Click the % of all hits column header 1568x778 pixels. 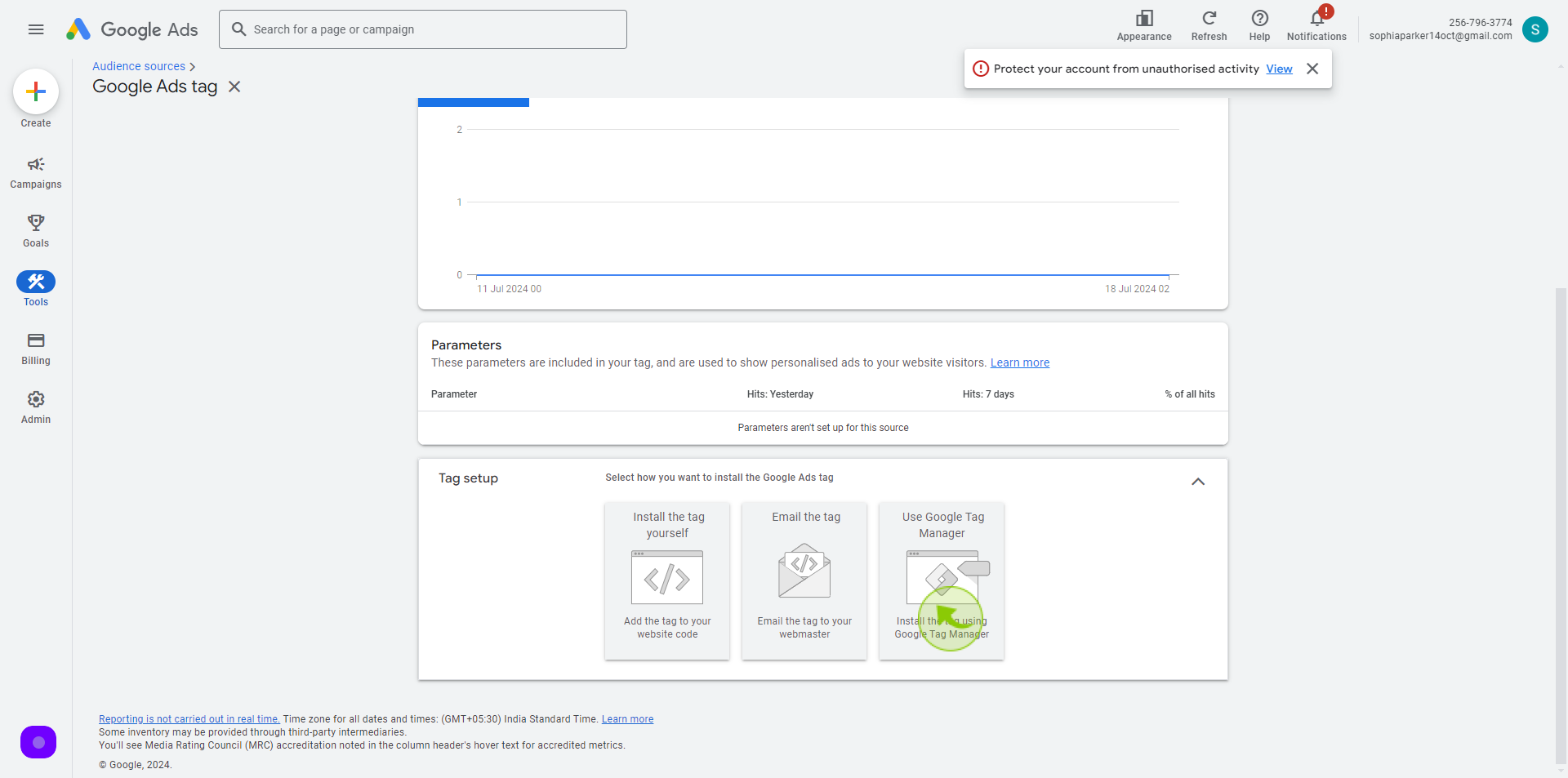tap(1190, 394)
